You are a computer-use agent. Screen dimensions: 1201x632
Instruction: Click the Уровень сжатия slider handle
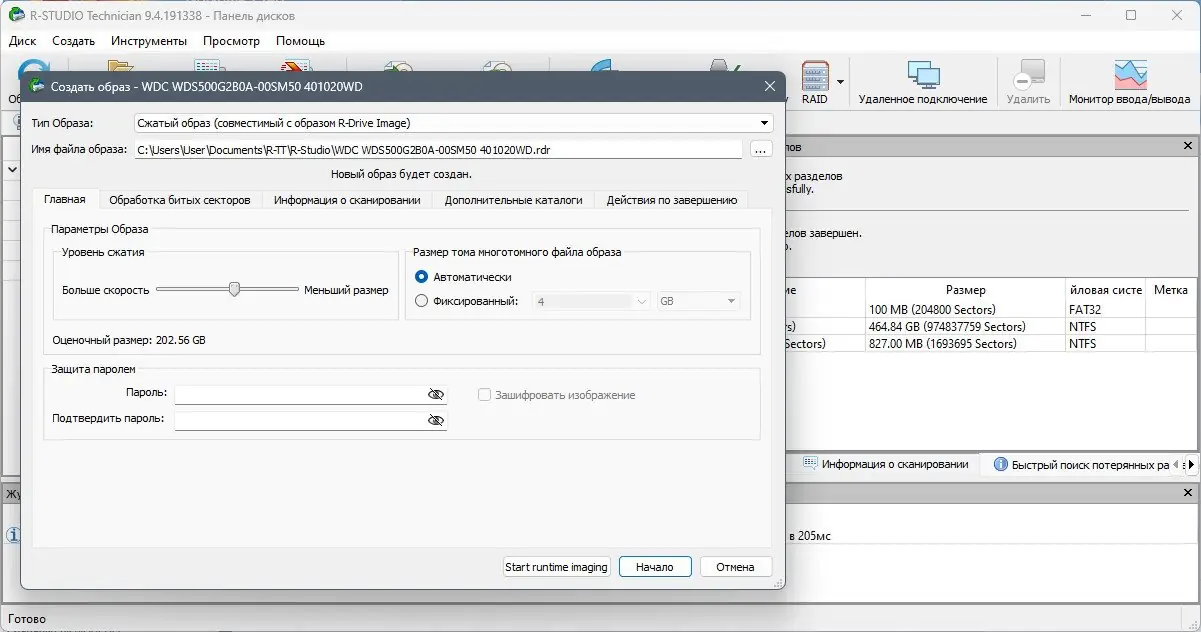235,288
